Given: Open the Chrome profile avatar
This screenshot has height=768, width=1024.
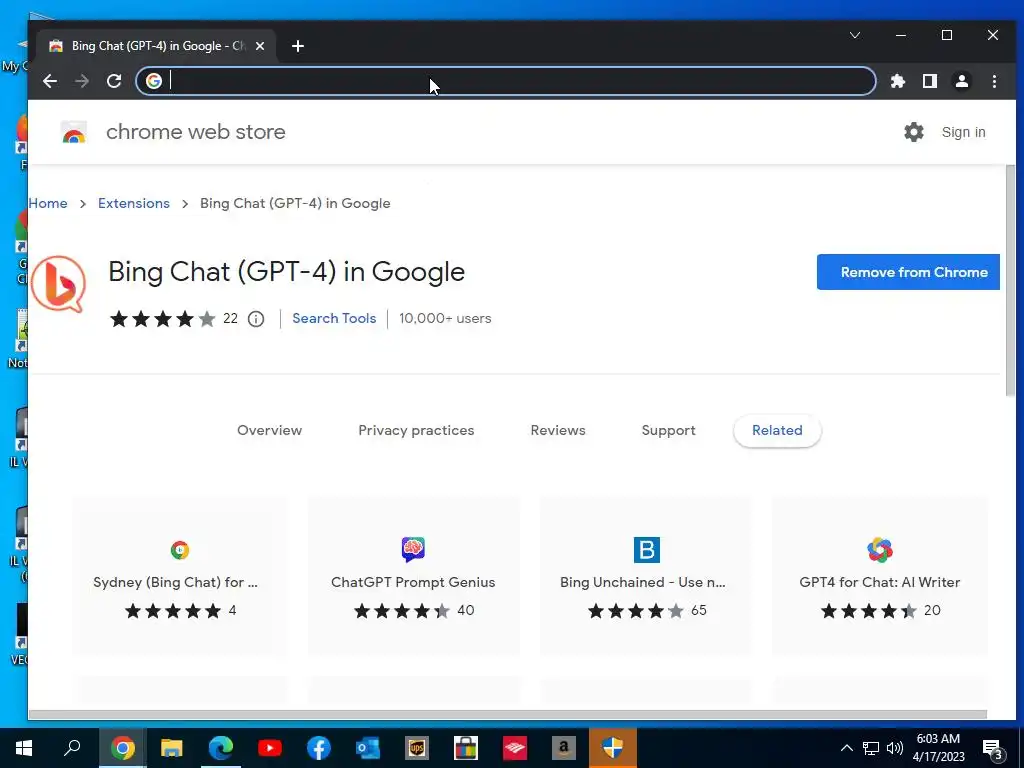Looking at the screenshot, I should pos(962,81).
